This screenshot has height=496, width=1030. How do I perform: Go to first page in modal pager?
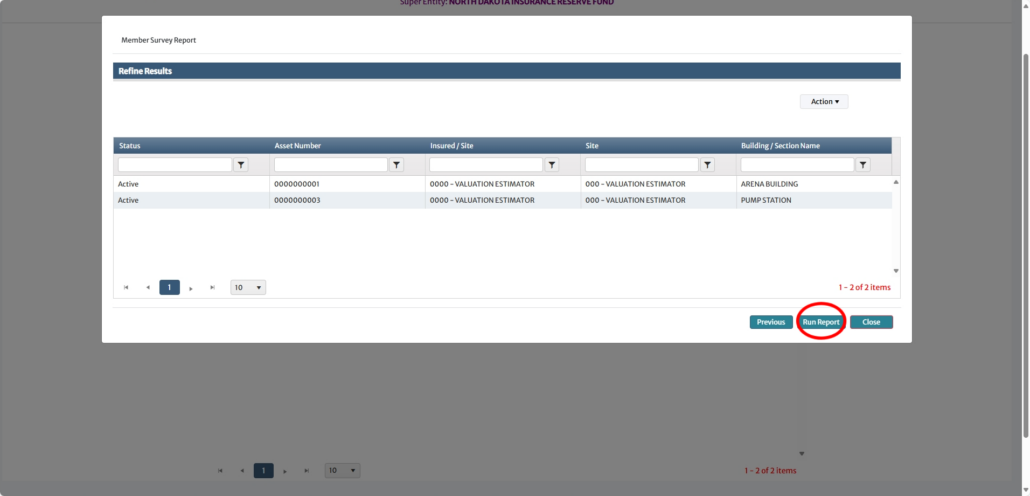[x=126, y=288]
